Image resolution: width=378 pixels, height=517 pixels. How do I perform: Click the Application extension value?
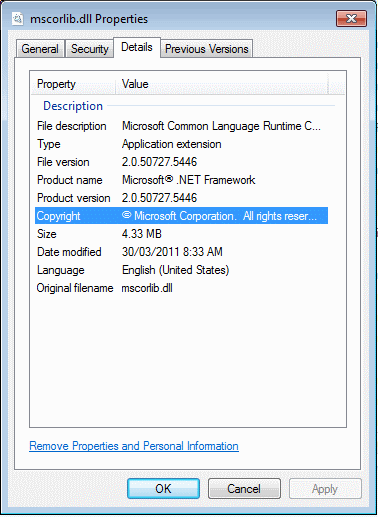coord(172,144)
